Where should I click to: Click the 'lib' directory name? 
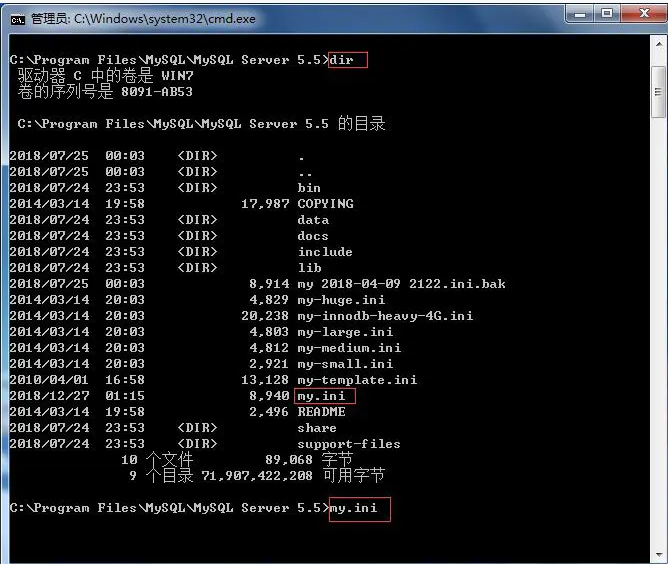(x=309, y=268)
